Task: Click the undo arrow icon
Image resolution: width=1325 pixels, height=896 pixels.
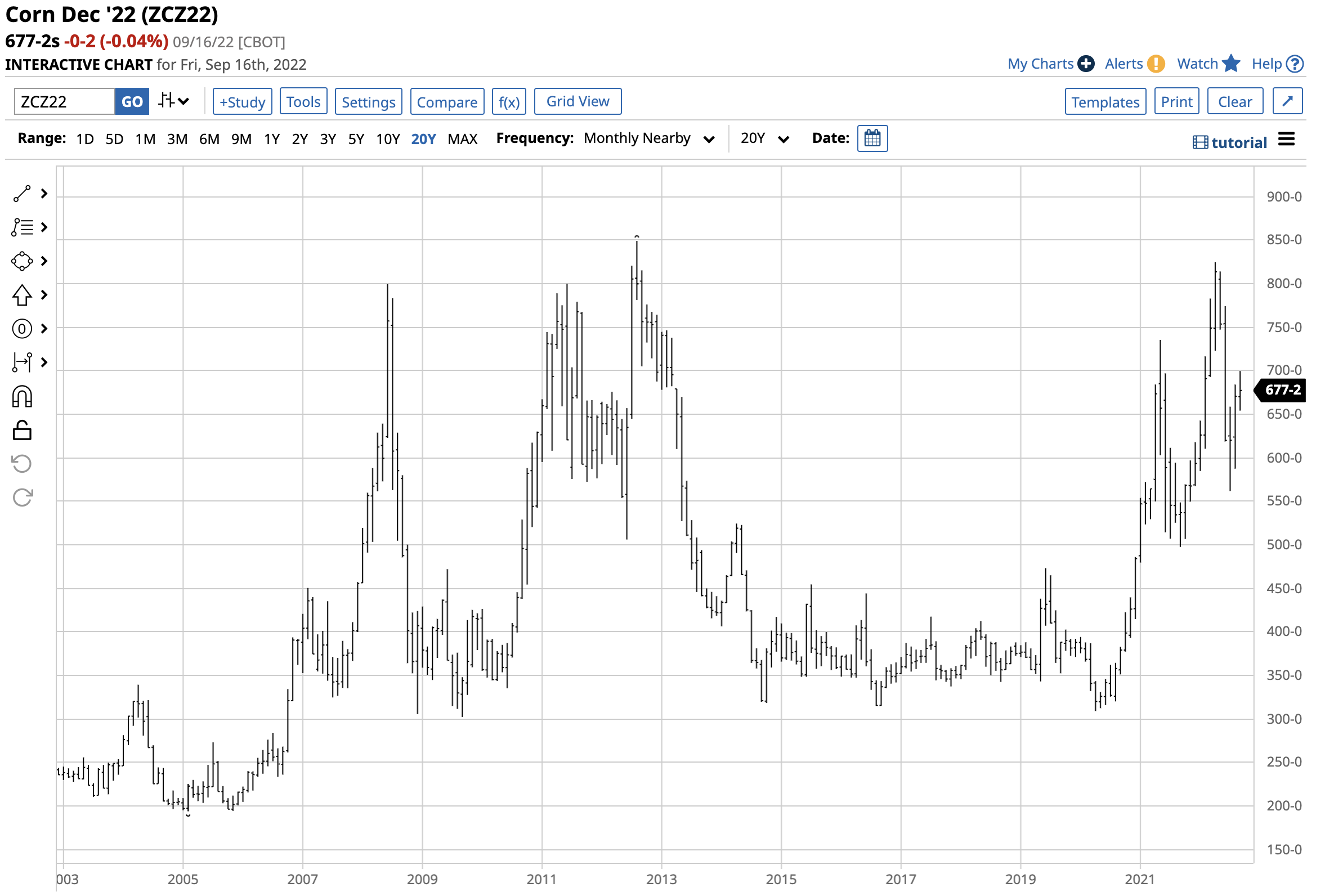Action: pyautogui.click(x=21, y=463)
